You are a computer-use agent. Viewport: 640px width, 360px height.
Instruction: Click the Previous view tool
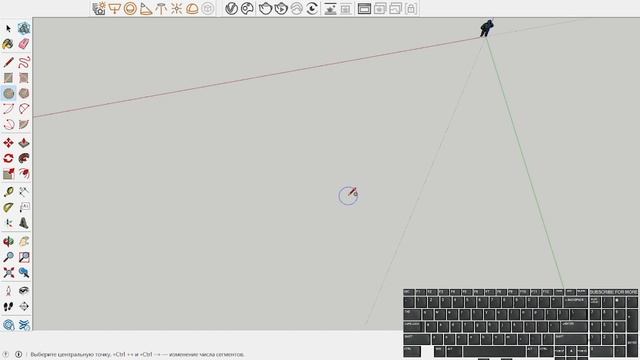pos(24,273)
